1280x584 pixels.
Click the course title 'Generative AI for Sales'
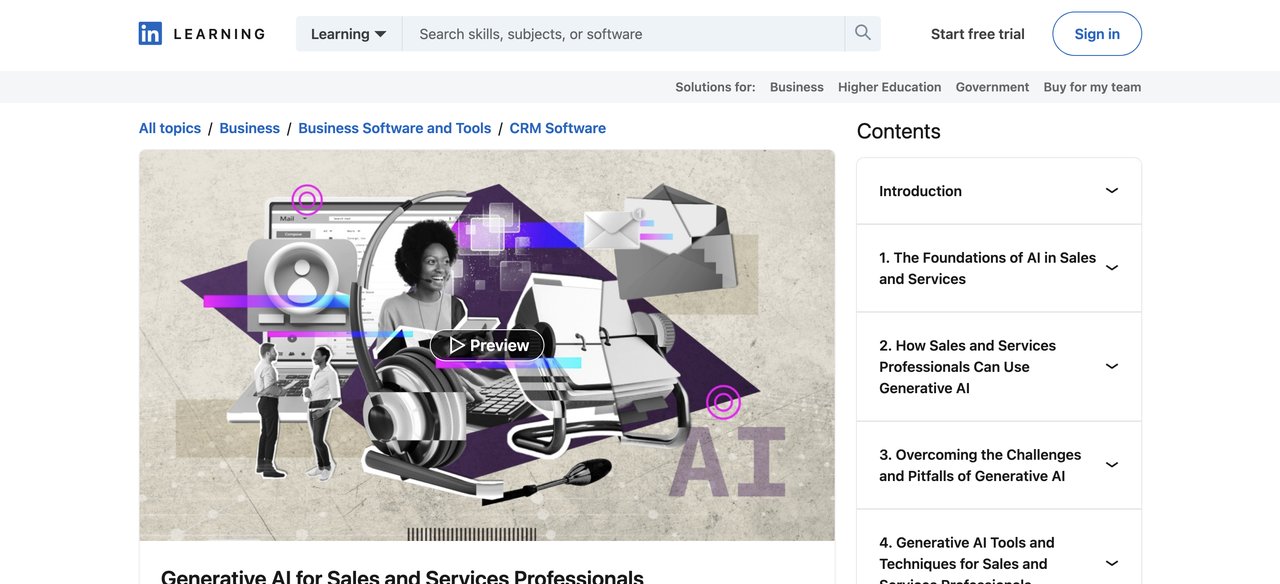402,576
